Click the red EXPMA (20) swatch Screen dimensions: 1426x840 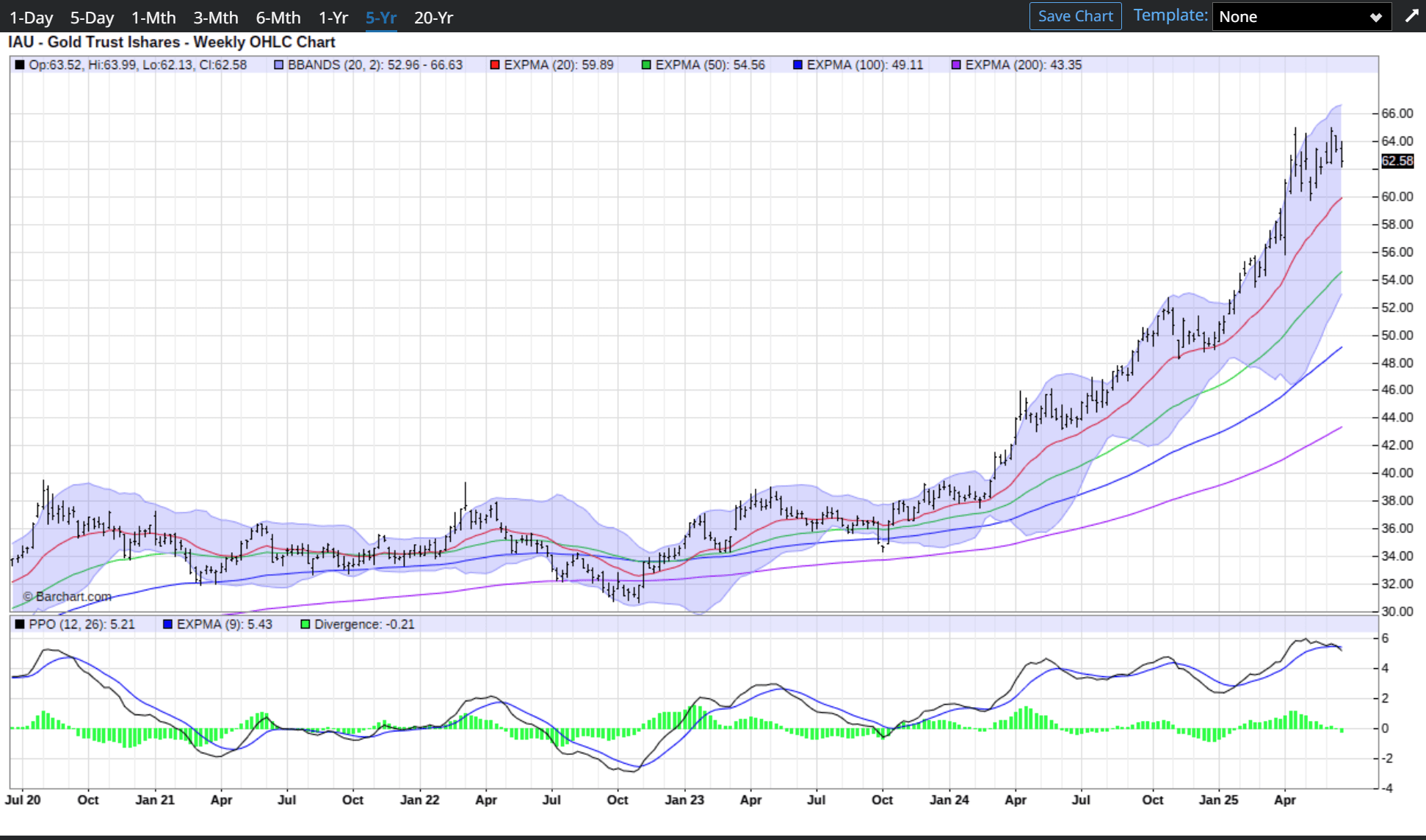point(495,65)
